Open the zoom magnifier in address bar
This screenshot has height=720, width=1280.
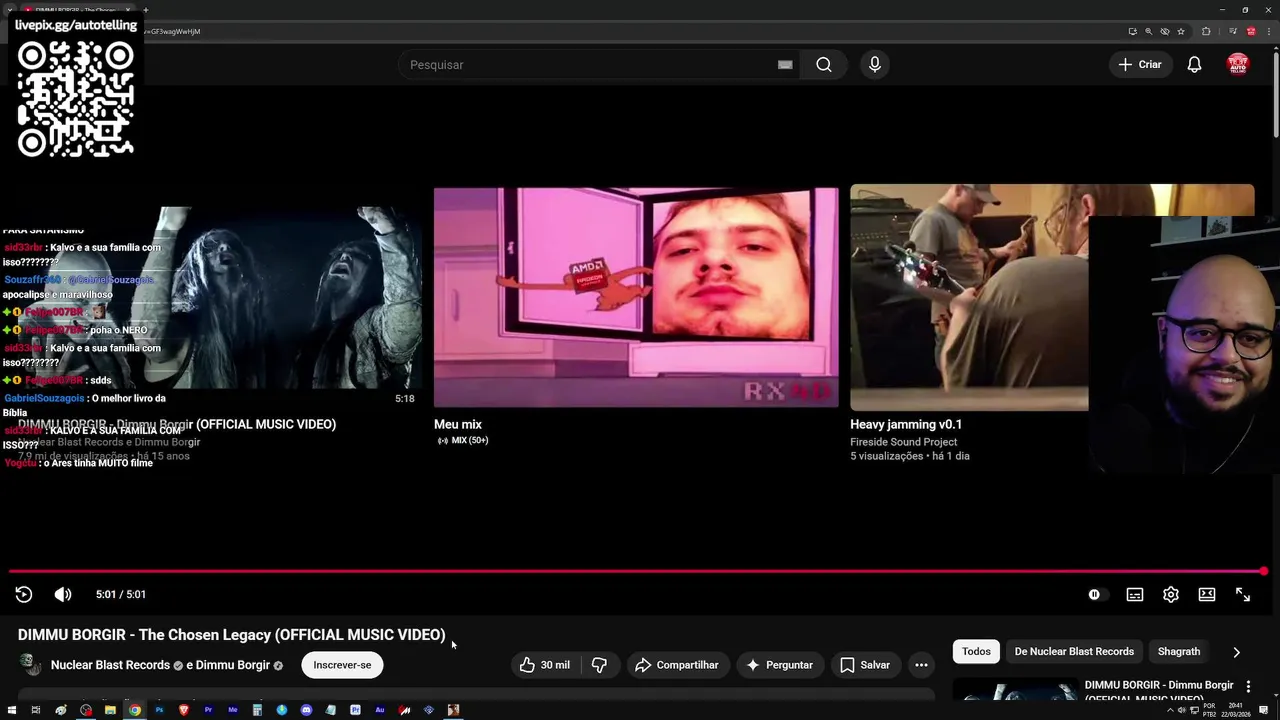(x=1149, y=31)
